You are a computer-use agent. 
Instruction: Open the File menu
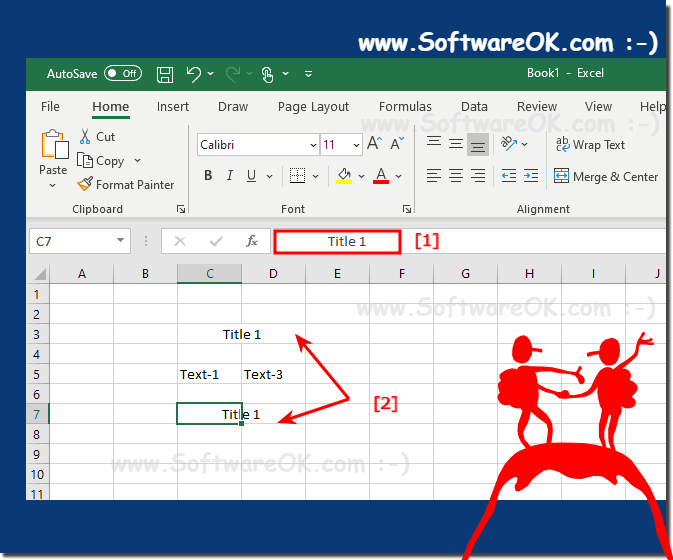[50, 106]
